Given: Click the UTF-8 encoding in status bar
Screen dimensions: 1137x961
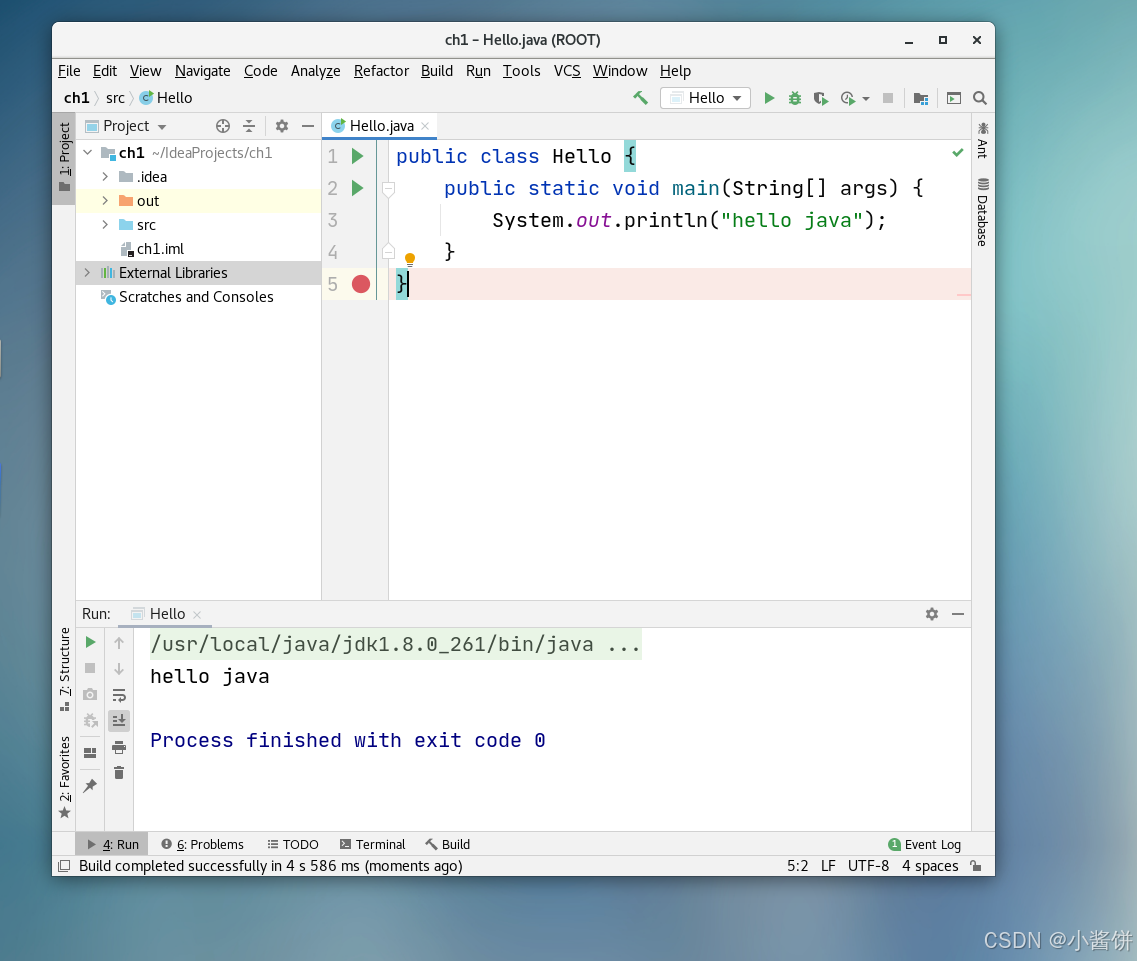Looking at the screenshot, I should tap(868, 866).
